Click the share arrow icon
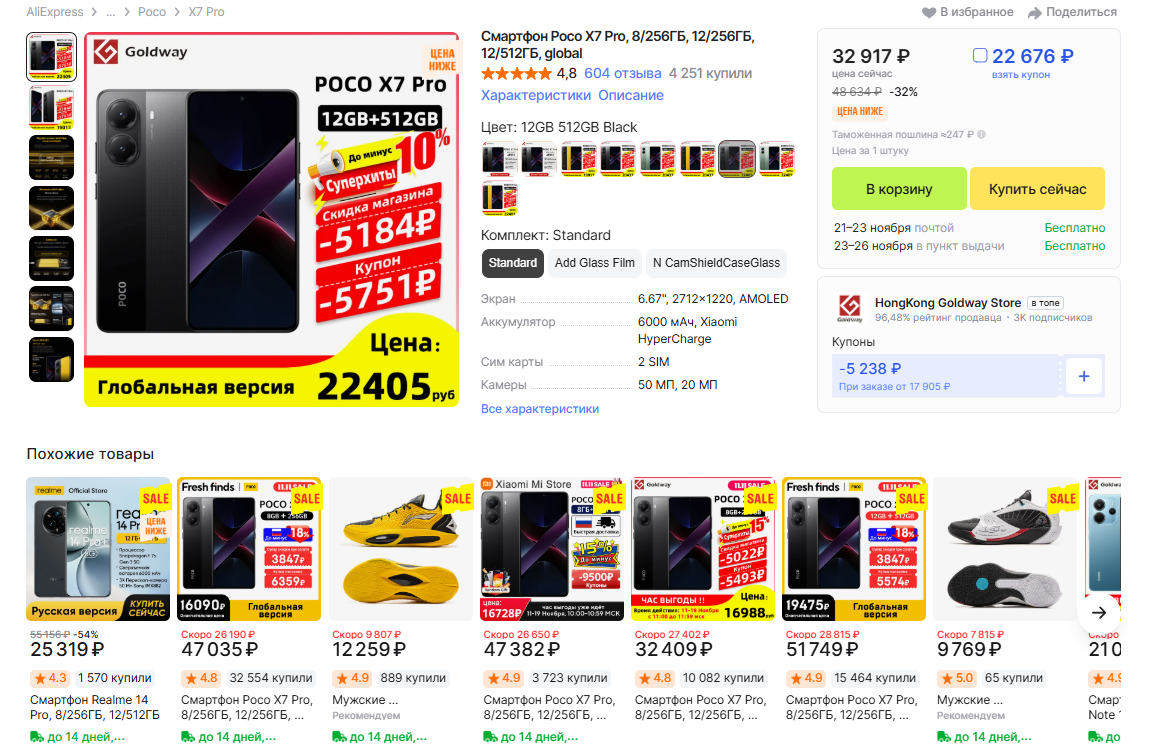Screen dimensions: 1176x756 point(1034,12)
